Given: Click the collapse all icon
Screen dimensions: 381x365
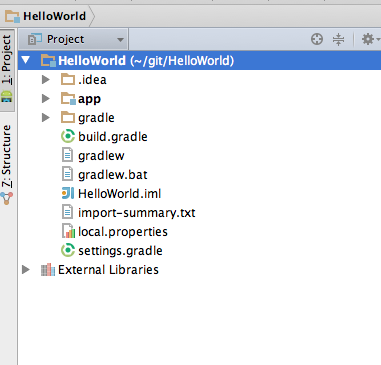Looking at the screenshot, I should (x=338, y=39).
